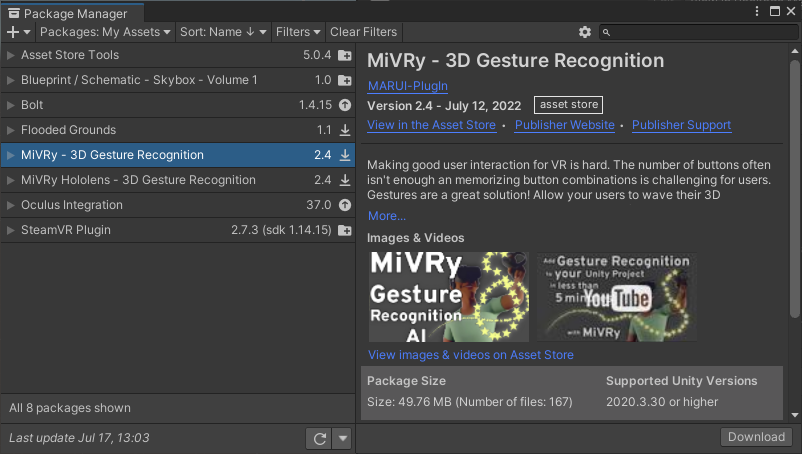Expand the Oculus Integration row
Image resolution: width=802 pixels, height=454 pixels.
tap(10, 205)
